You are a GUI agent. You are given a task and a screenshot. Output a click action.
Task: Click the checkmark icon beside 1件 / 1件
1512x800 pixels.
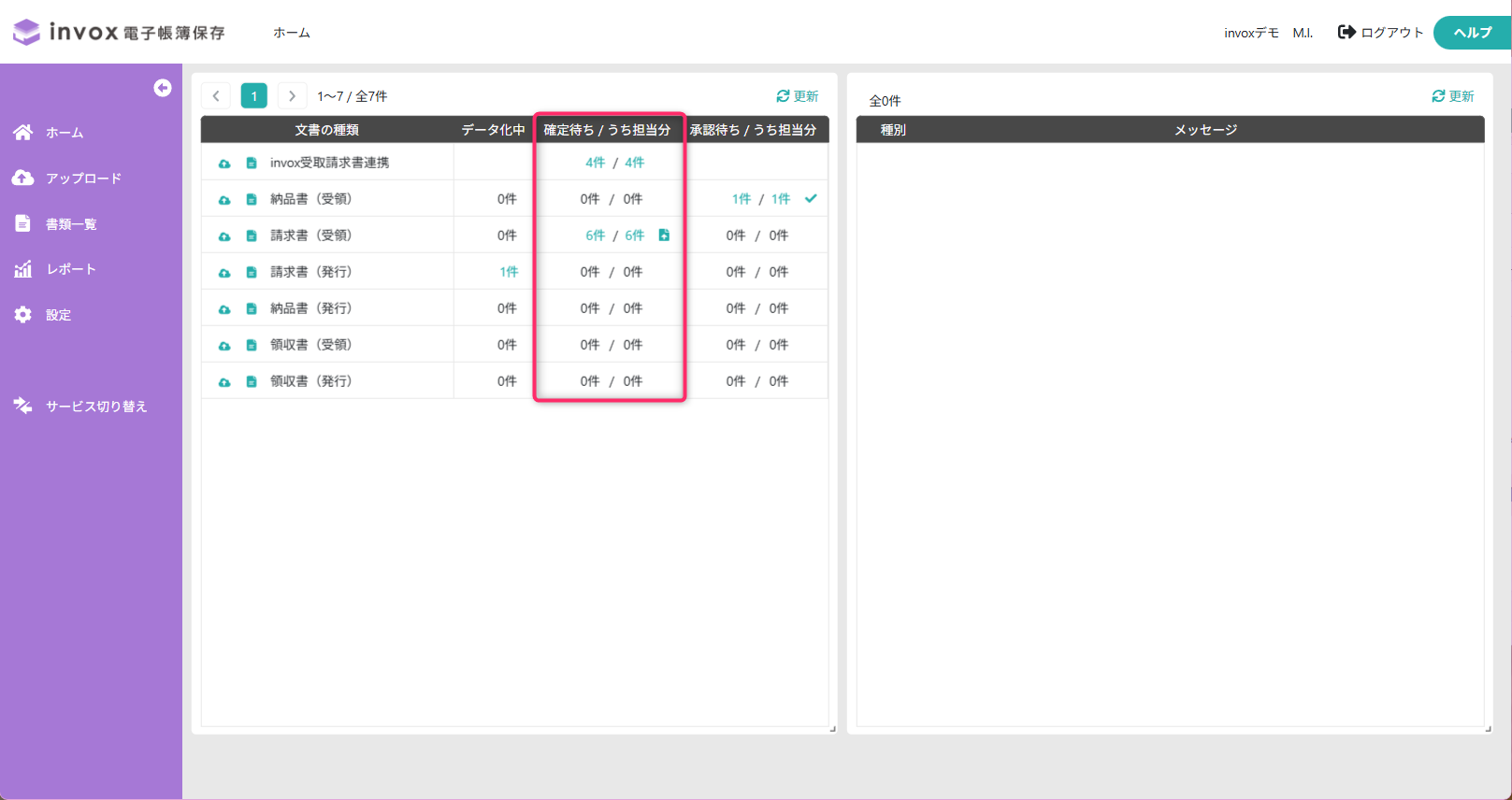(x=811, y=198)
